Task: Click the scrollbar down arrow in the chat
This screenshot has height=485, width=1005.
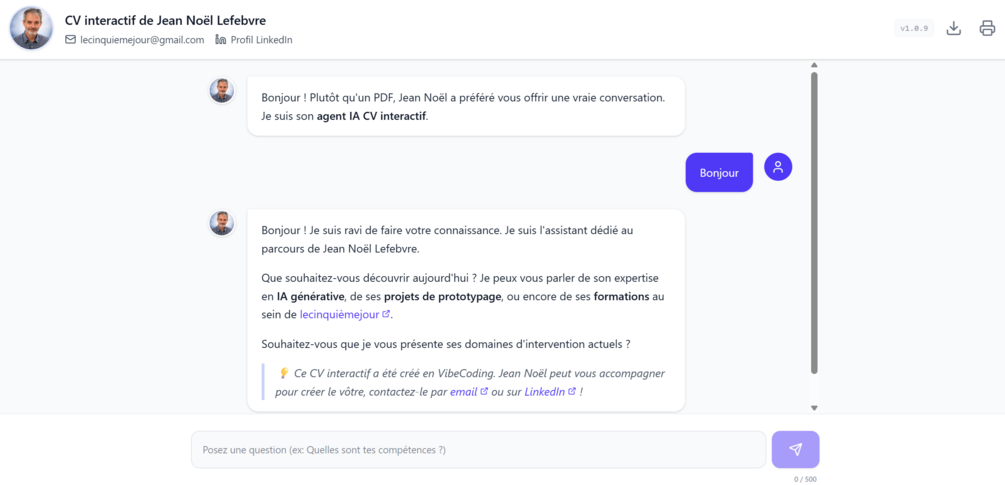Action: coord(815,407)
